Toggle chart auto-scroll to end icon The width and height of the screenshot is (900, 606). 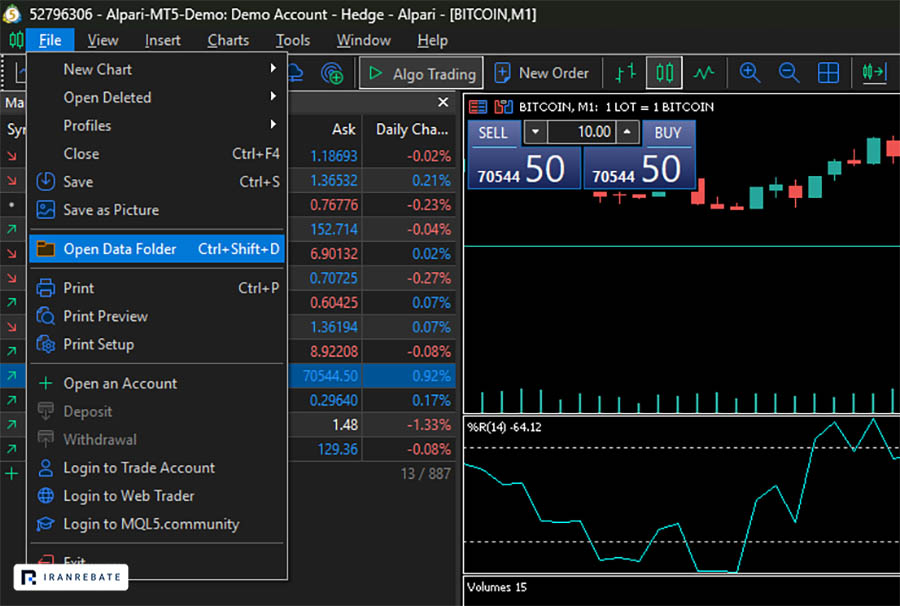874,73
